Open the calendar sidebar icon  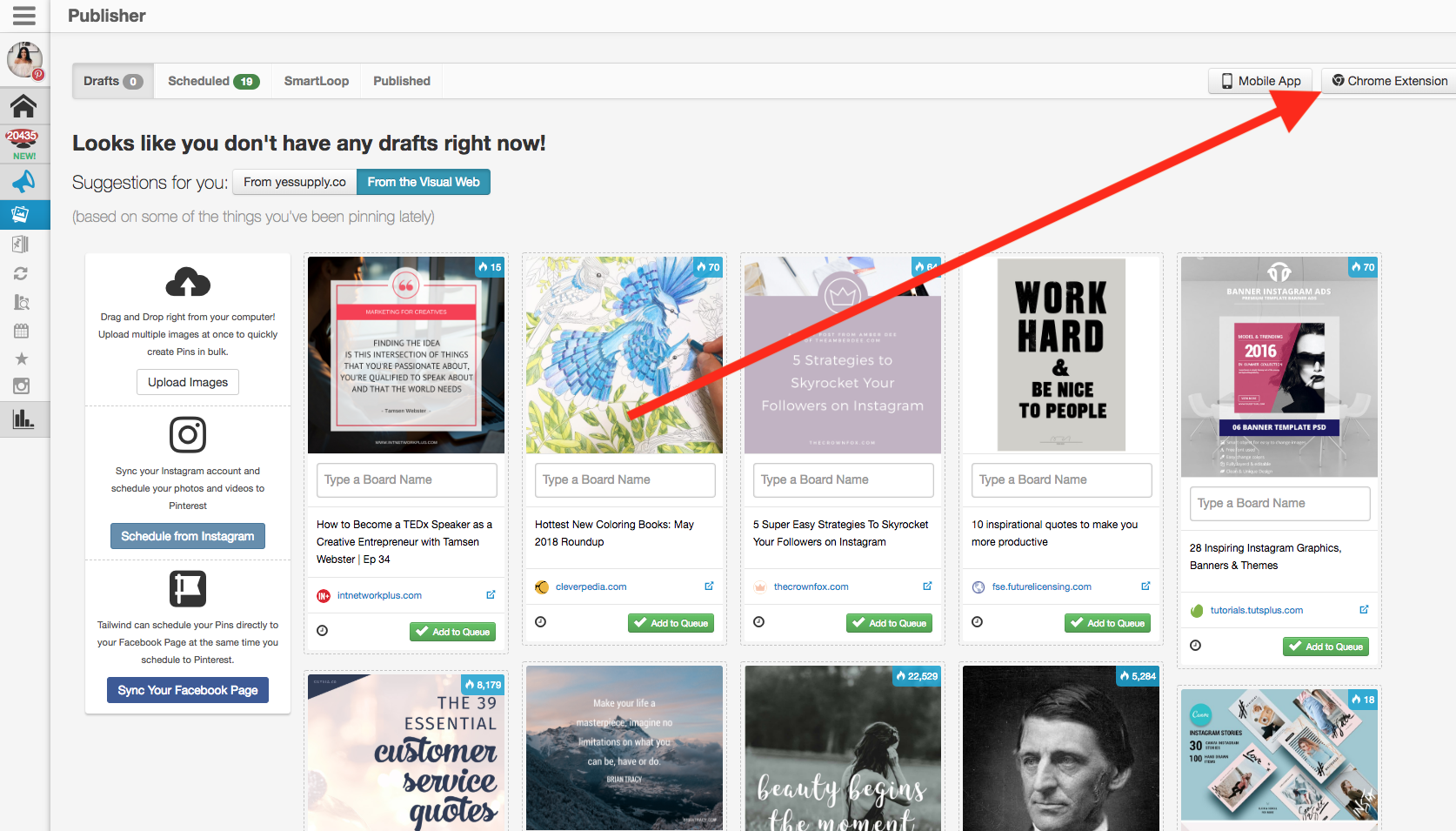tap(21, 331)
